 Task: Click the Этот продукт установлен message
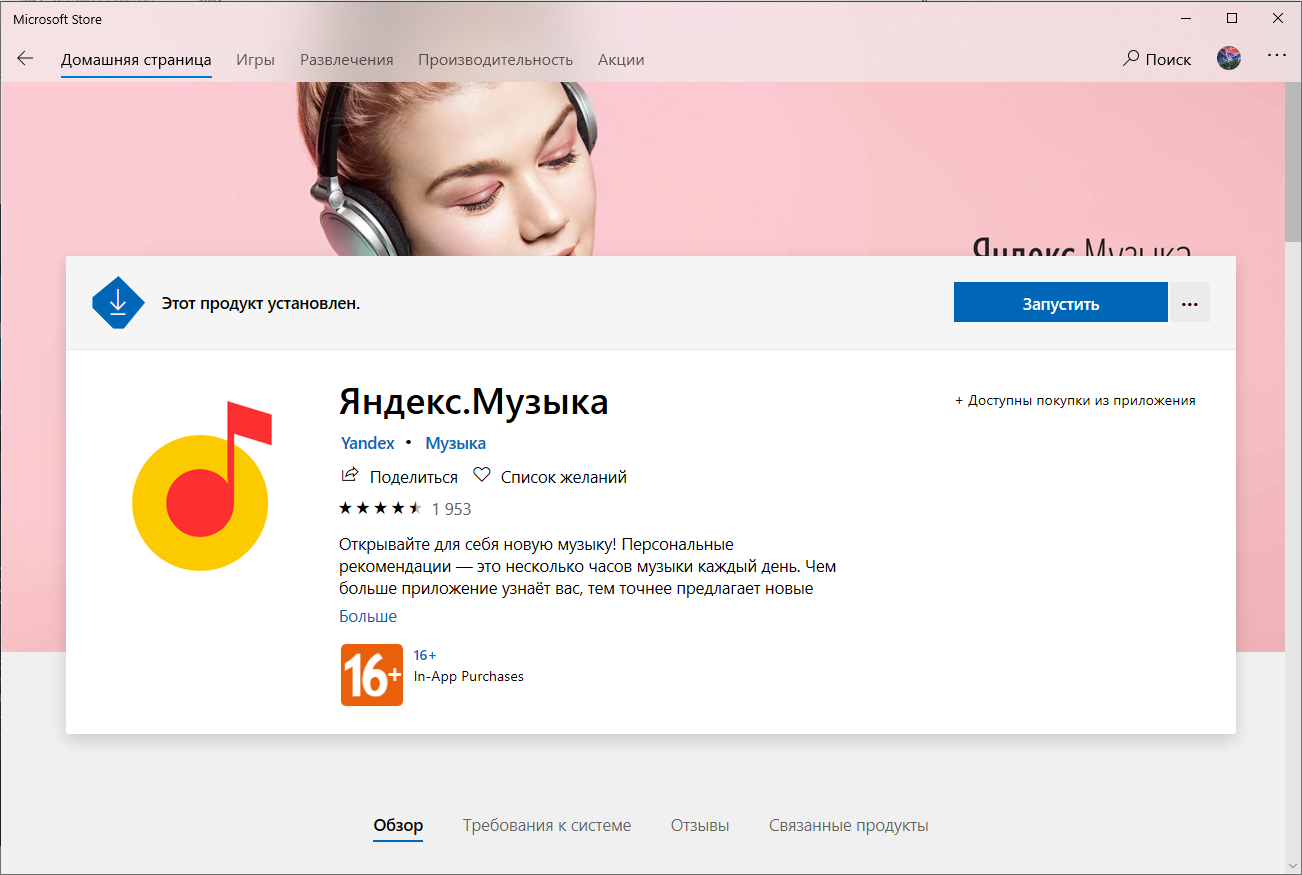[x=261, y=303]
